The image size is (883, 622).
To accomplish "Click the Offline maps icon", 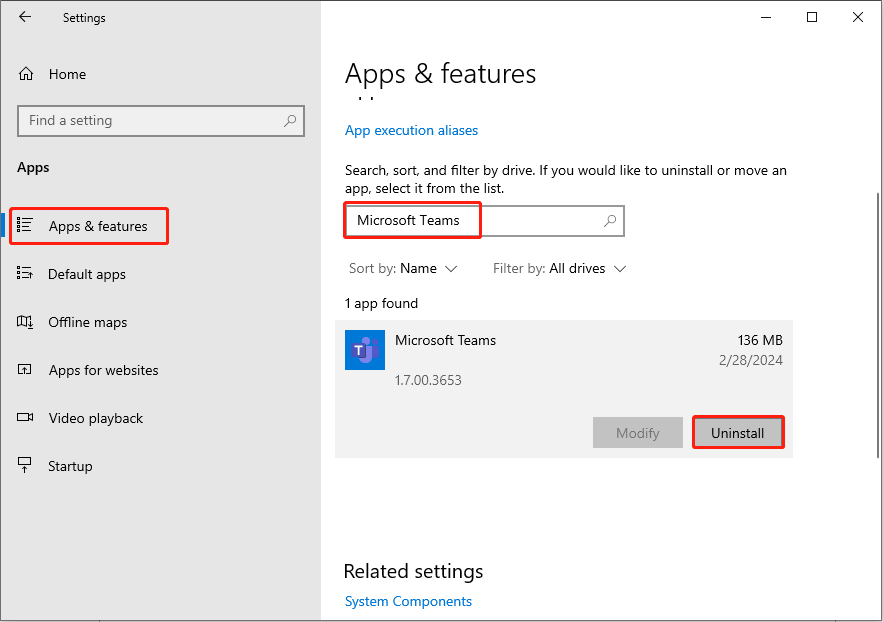I will [x=26, y=322].
